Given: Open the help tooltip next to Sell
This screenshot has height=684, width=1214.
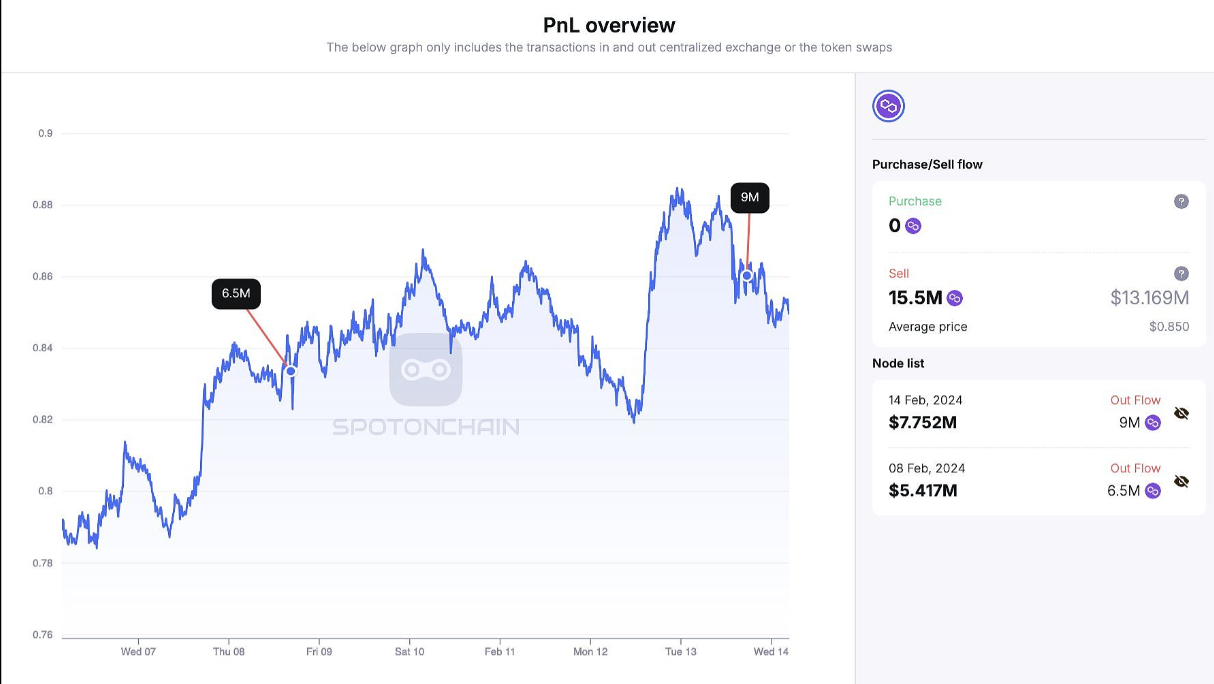Looking at the screenshot, I should coord(1181,273).
